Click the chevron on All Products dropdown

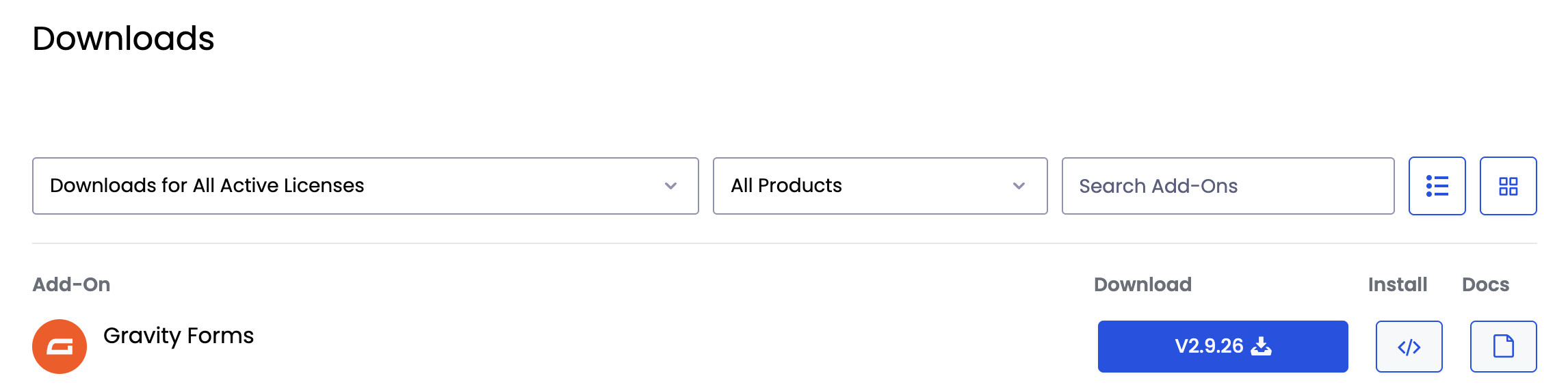click(1019, 186)
